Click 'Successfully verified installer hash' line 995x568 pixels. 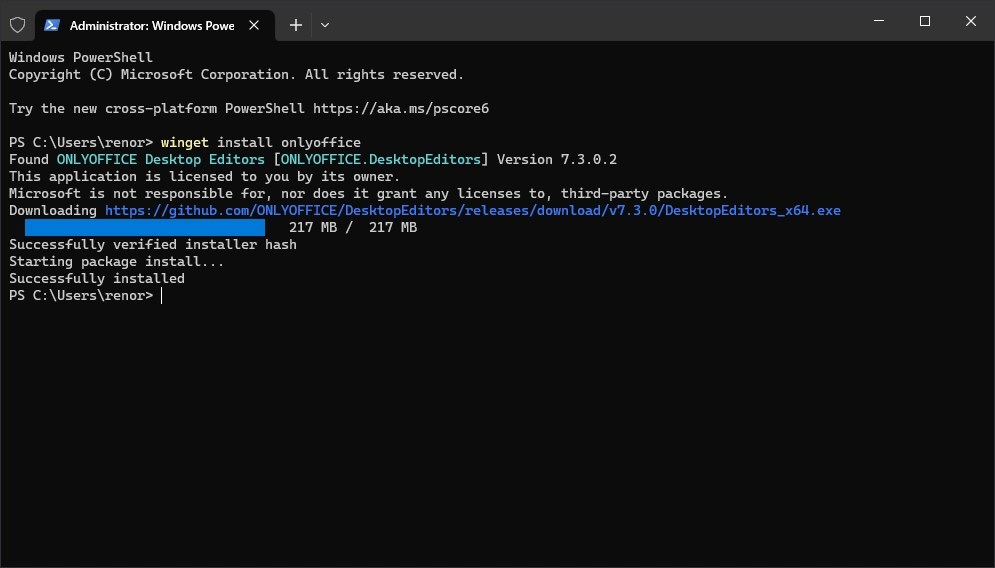tap(153, 244)
